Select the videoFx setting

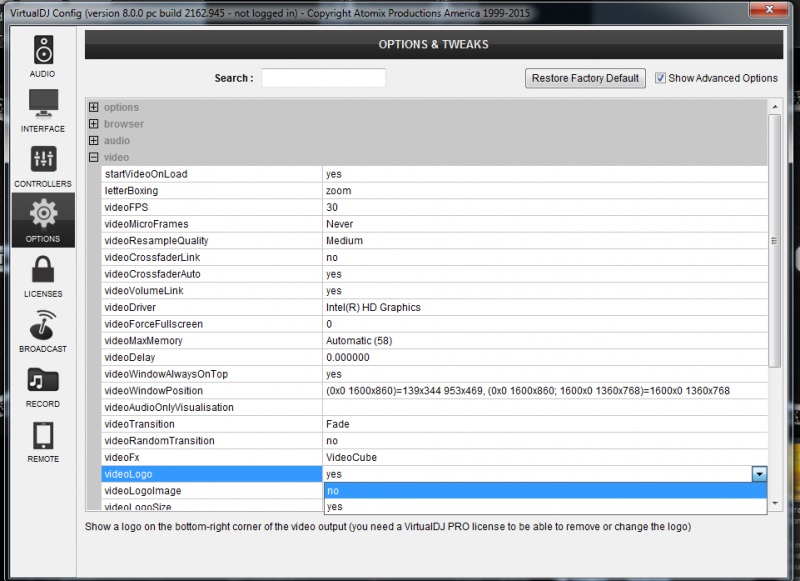(434, 457)
